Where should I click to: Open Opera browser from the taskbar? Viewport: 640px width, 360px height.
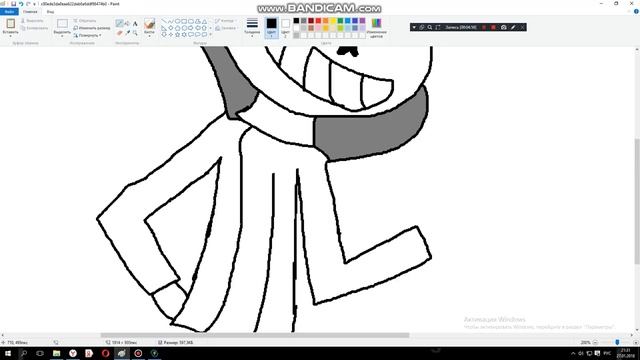[105, 353]
